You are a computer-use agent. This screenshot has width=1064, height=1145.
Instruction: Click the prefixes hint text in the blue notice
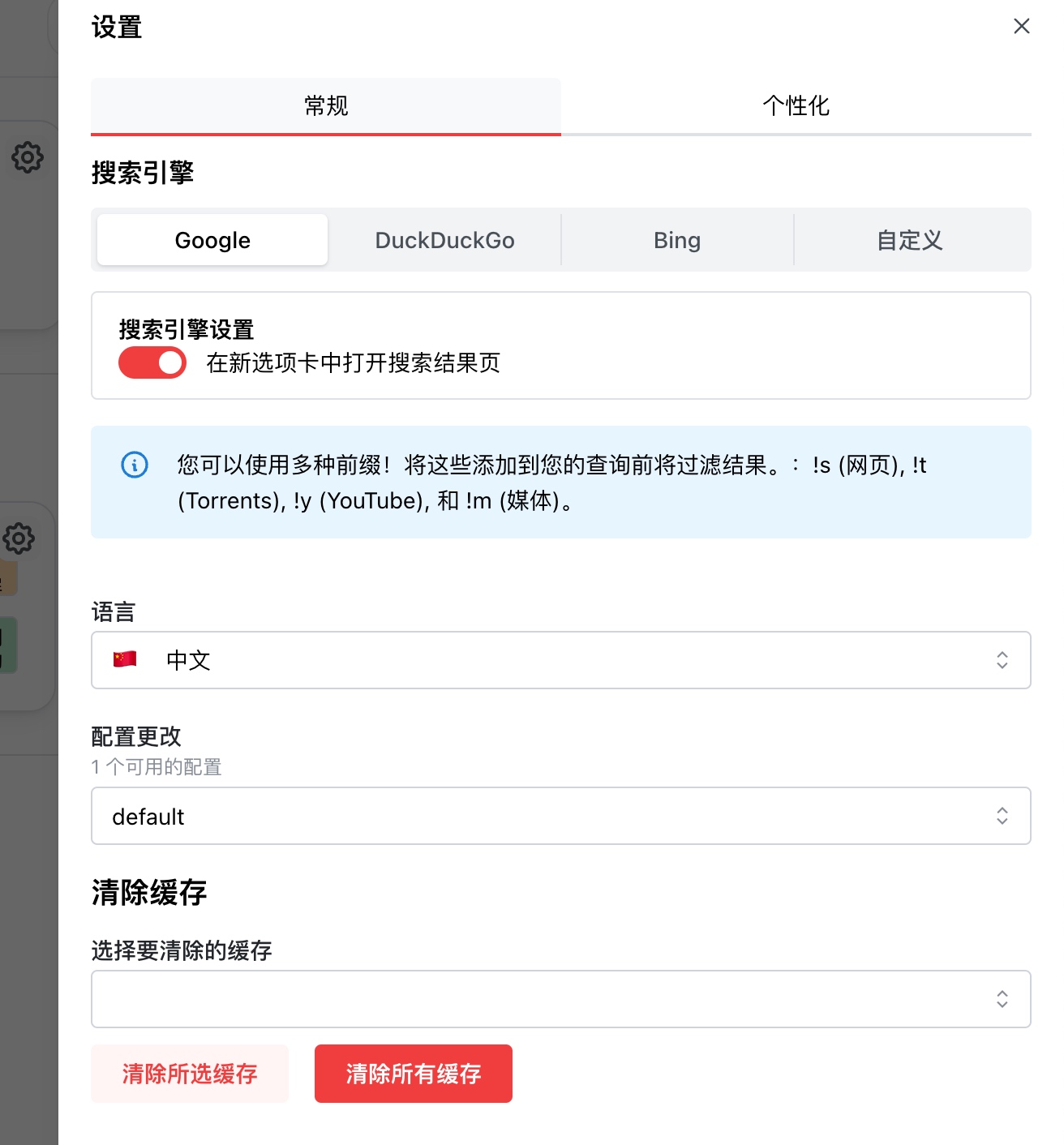pyautogui.click(x=551, y=482)
